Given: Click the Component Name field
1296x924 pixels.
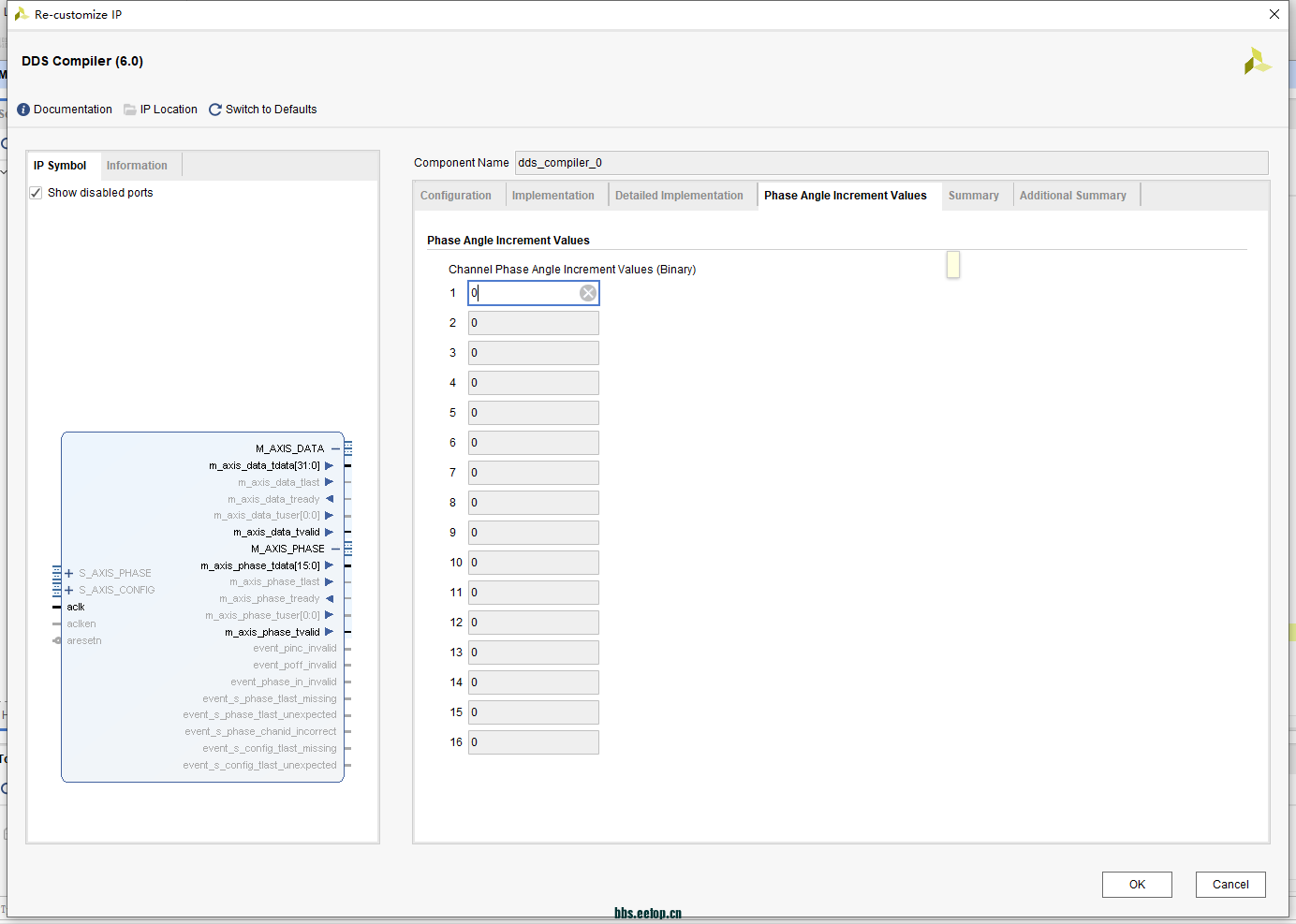Looking at the screenshot, I should (891, 163).
